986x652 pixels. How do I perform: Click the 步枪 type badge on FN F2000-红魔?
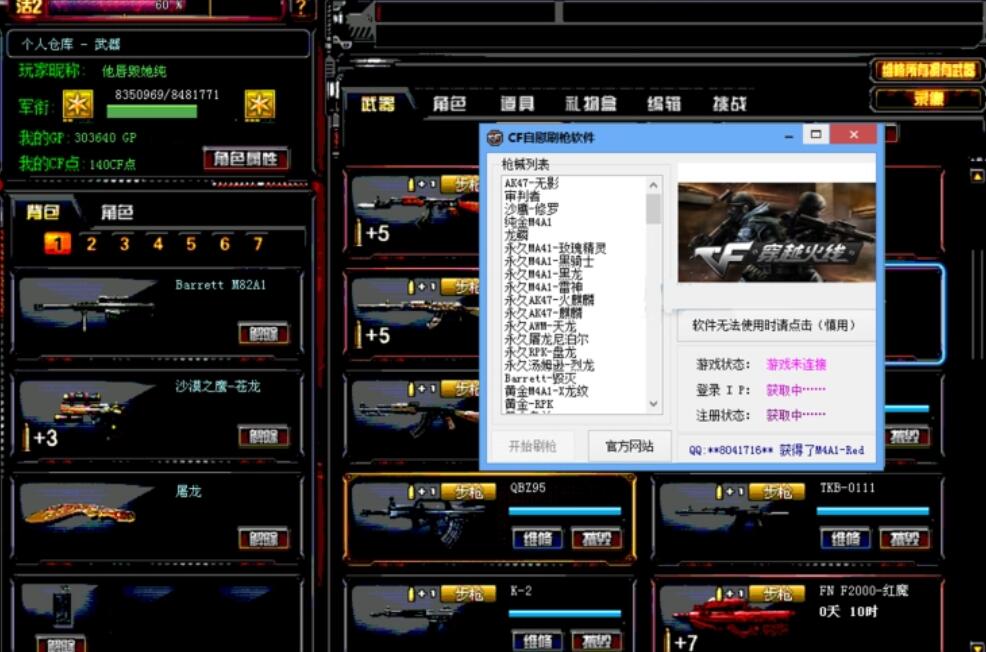click(777, 594)
